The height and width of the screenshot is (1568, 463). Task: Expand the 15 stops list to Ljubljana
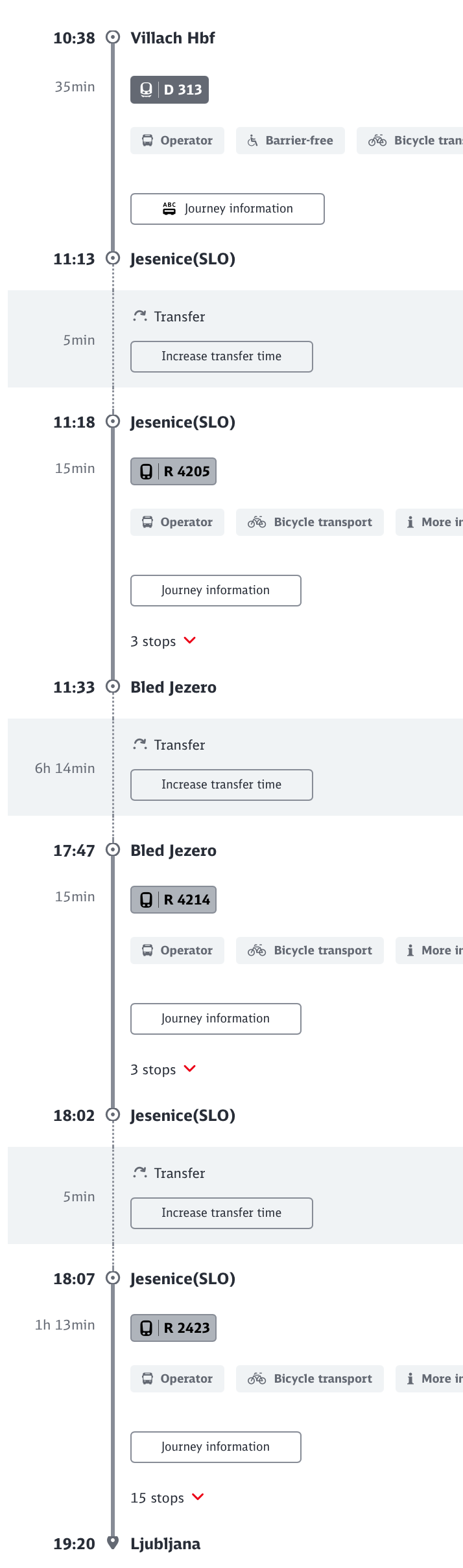coord(167,1498)
